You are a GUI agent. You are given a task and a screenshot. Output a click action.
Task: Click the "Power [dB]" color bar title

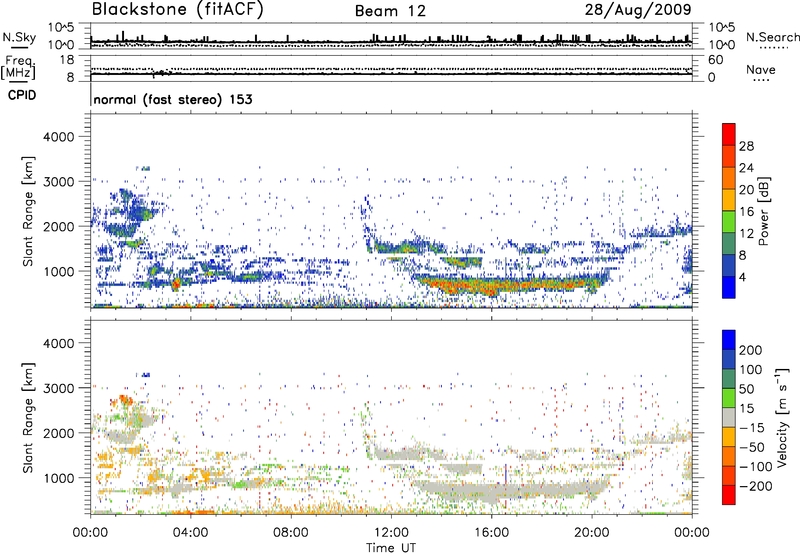pos(763,211)
